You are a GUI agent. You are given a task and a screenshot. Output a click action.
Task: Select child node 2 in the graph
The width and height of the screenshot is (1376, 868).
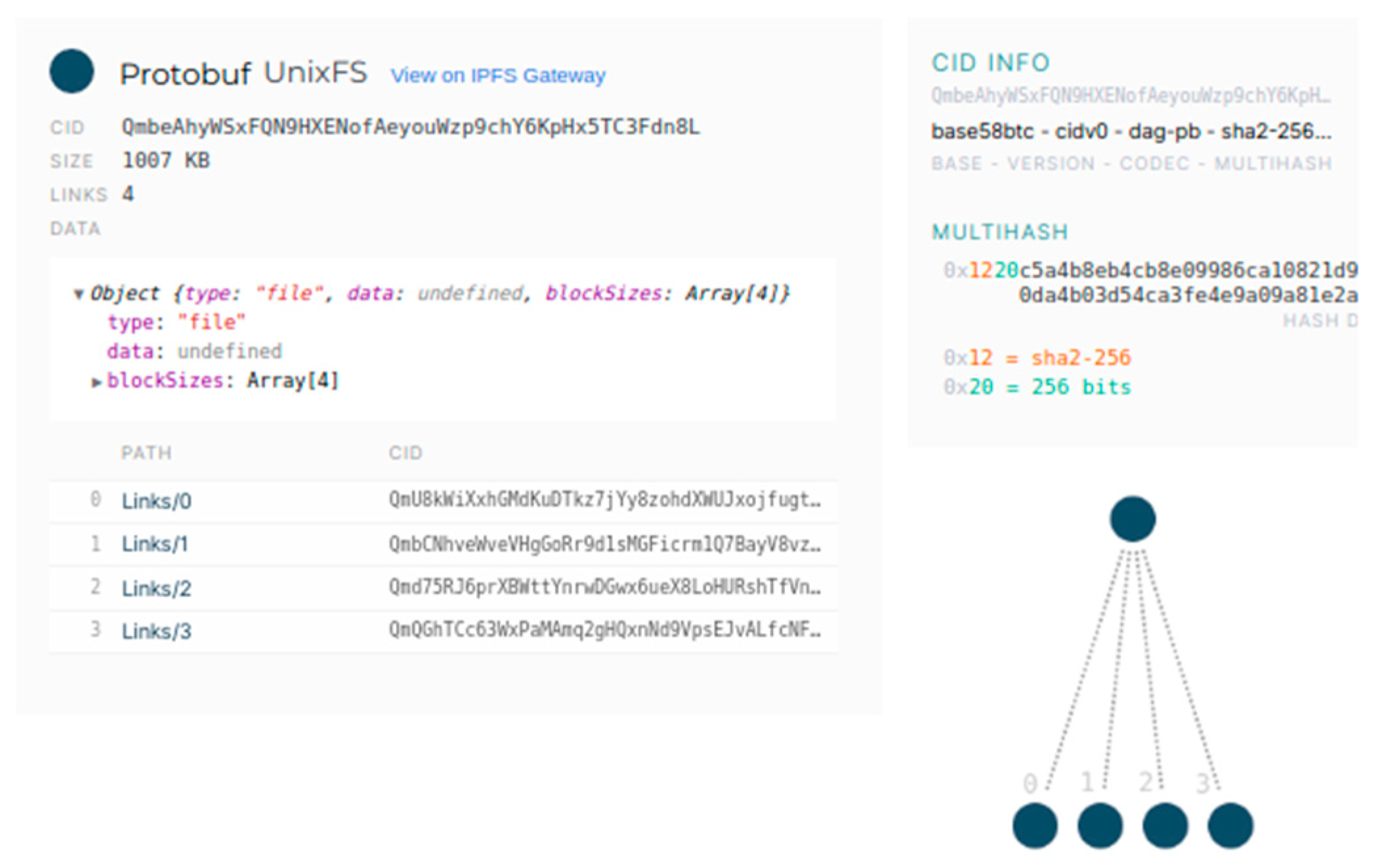[1165, 825]
